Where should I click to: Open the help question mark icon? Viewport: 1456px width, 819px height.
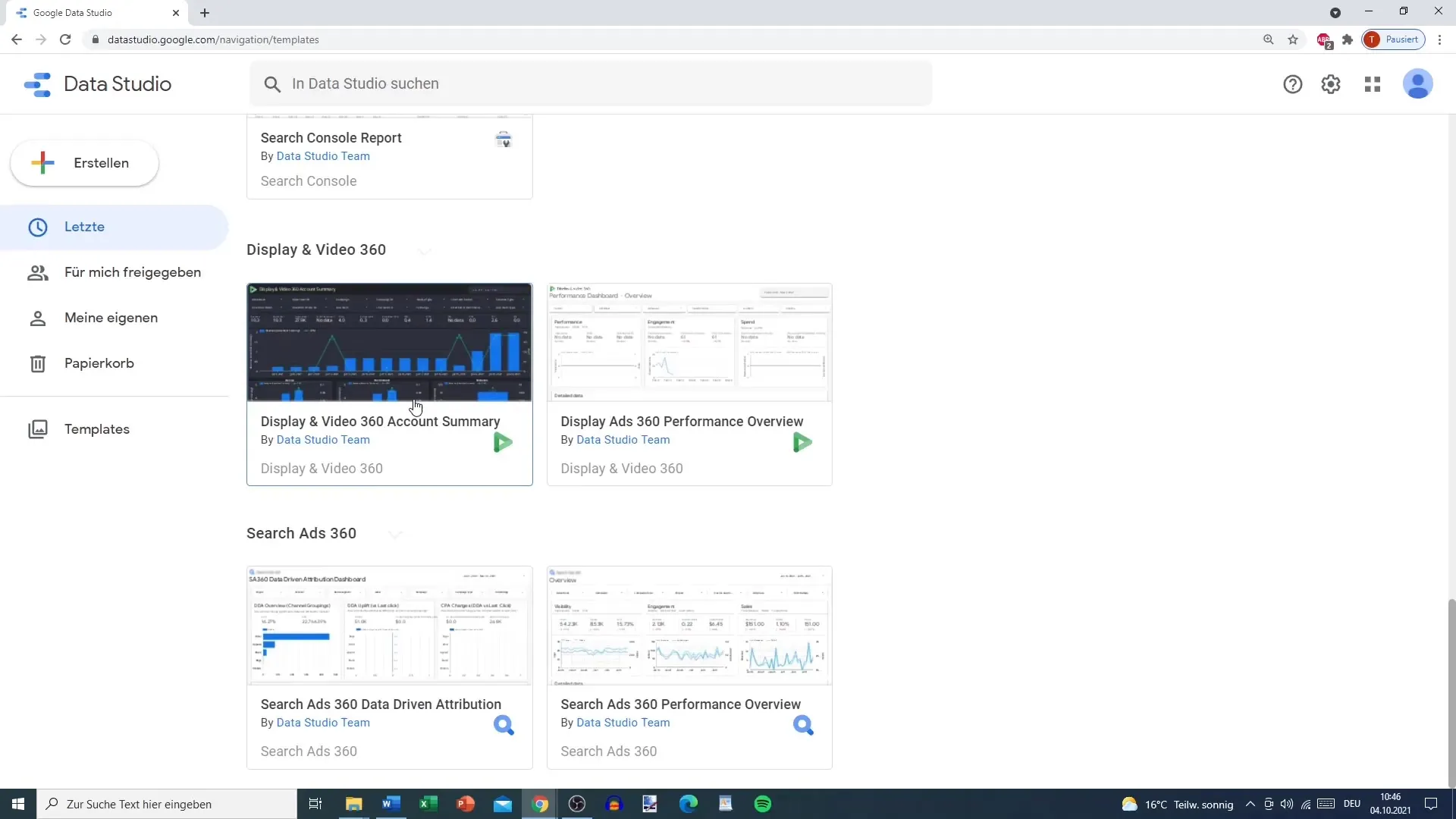click(1292, 84)
